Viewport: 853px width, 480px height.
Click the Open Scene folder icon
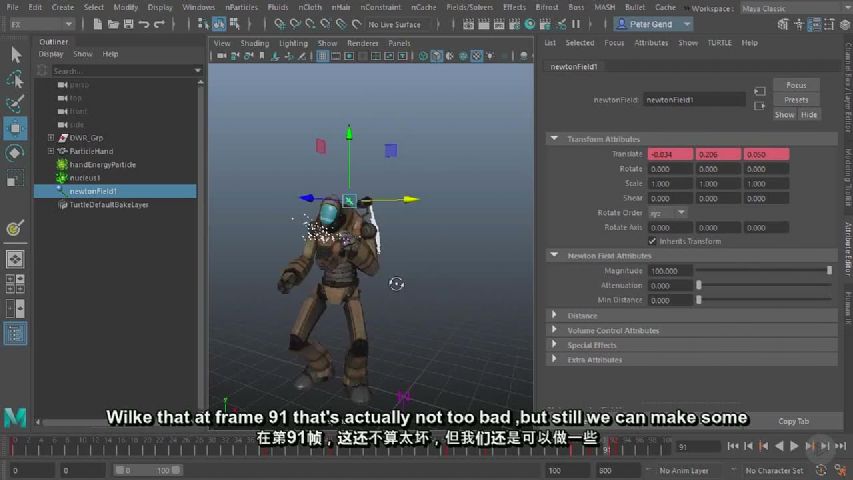pos(113,24)
